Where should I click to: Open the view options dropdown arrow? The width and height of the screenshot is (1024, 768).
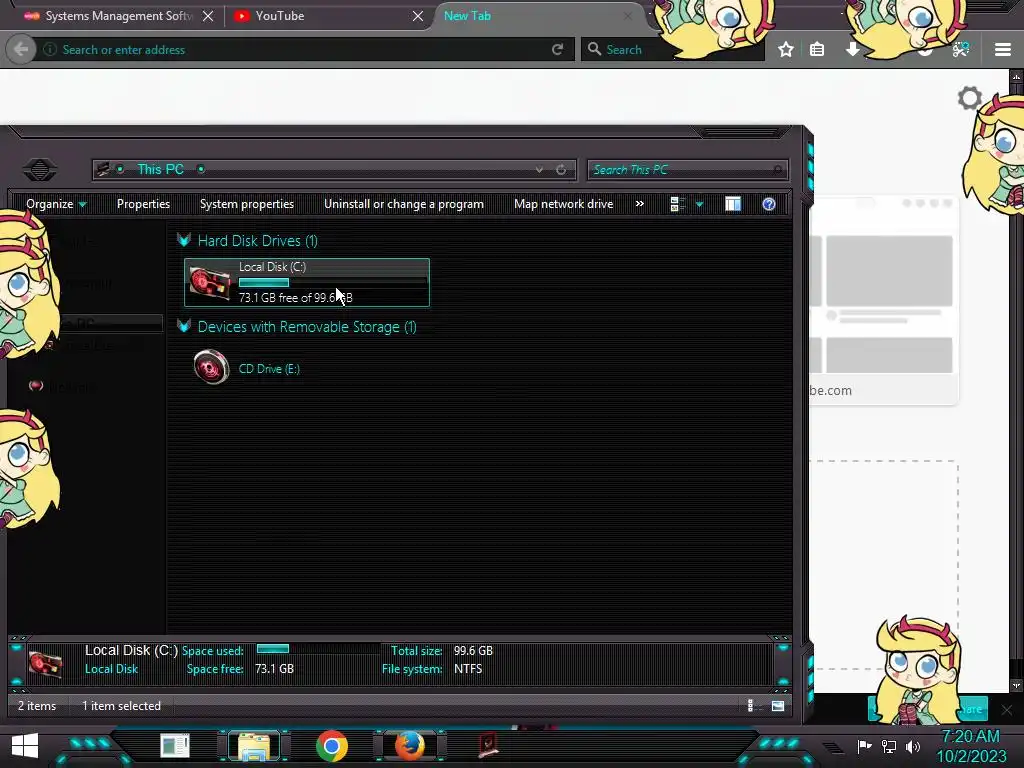[699, 204]
